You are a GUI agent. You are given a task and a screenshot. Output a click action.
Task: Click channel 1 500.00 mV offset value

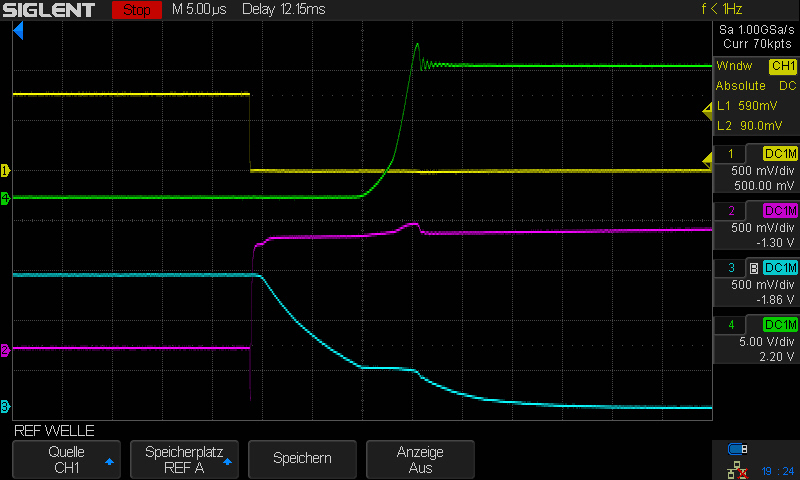click(x=764, y=186)
